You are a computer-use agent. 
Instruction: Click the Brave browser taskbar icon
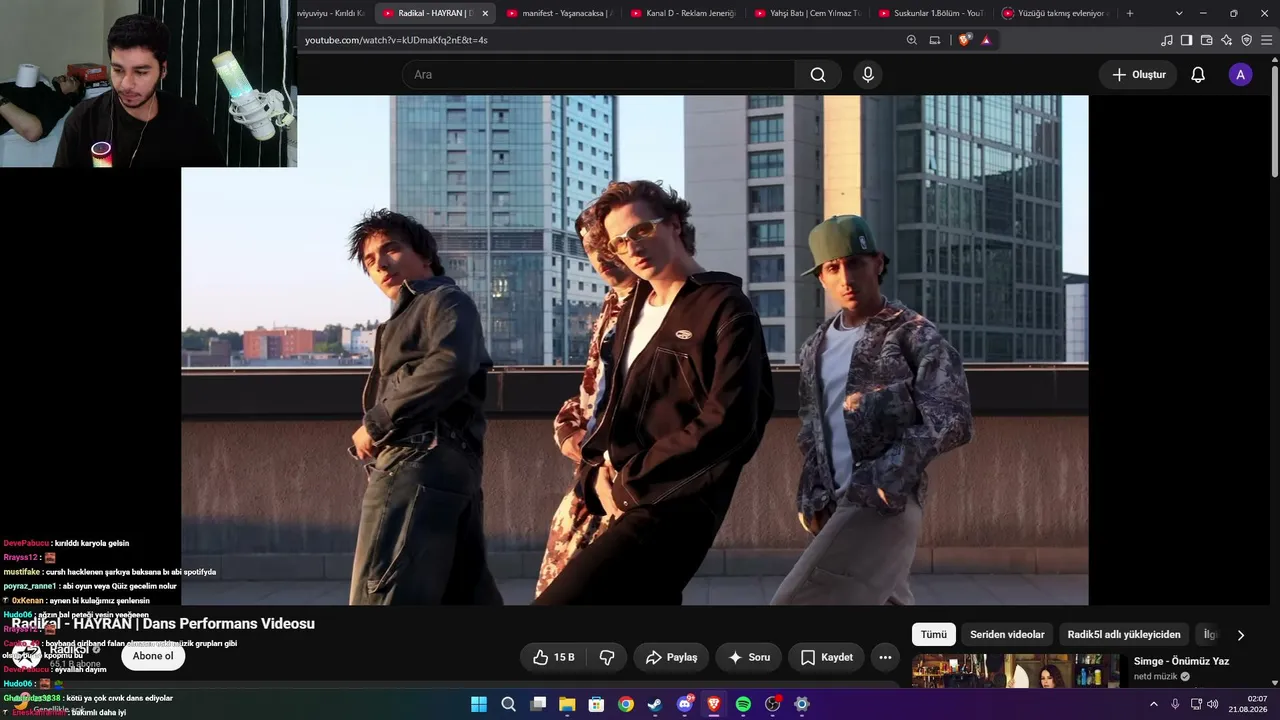click(x=714, y=704)
